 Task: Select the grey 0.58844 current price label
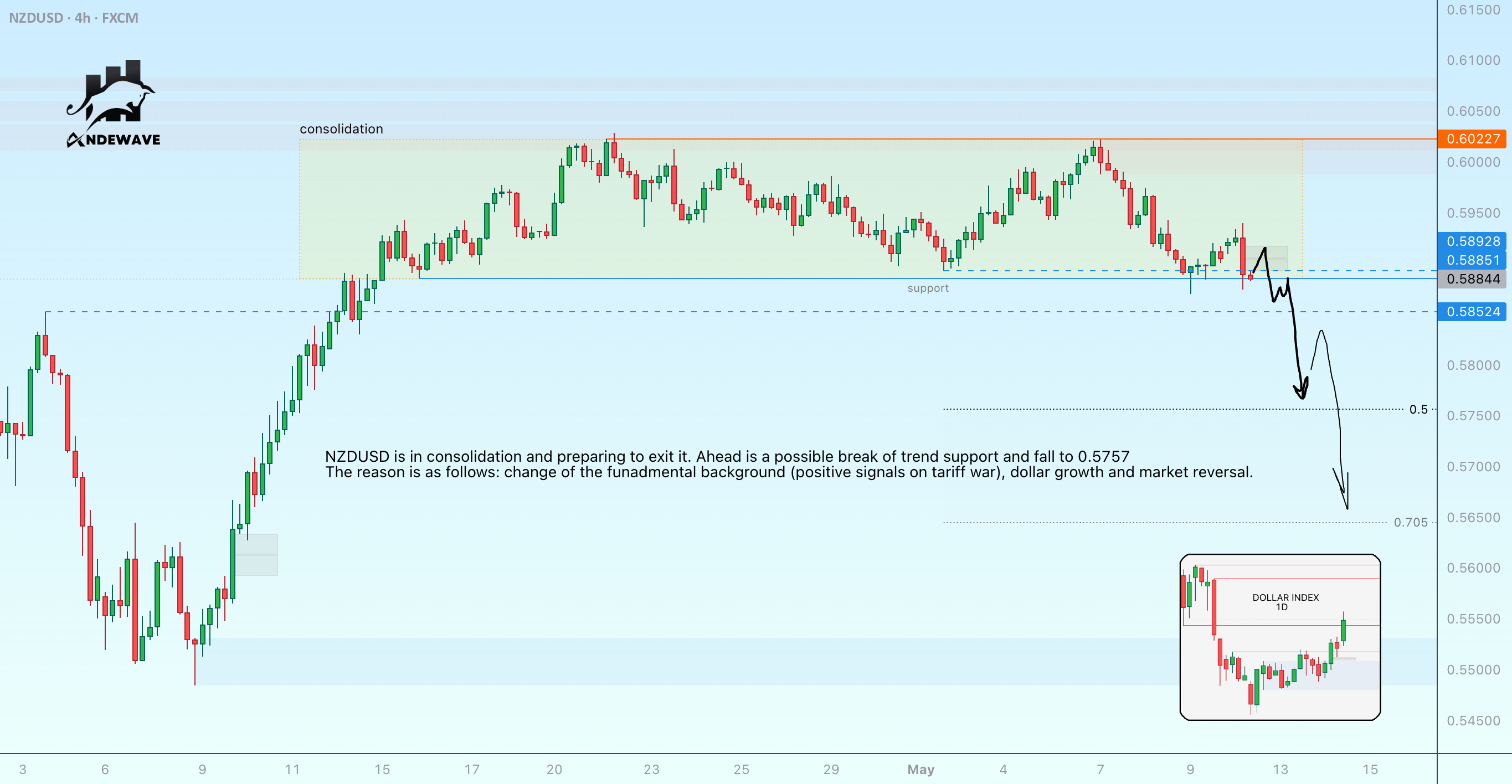pyautogui.click(x=1472, y=278)
